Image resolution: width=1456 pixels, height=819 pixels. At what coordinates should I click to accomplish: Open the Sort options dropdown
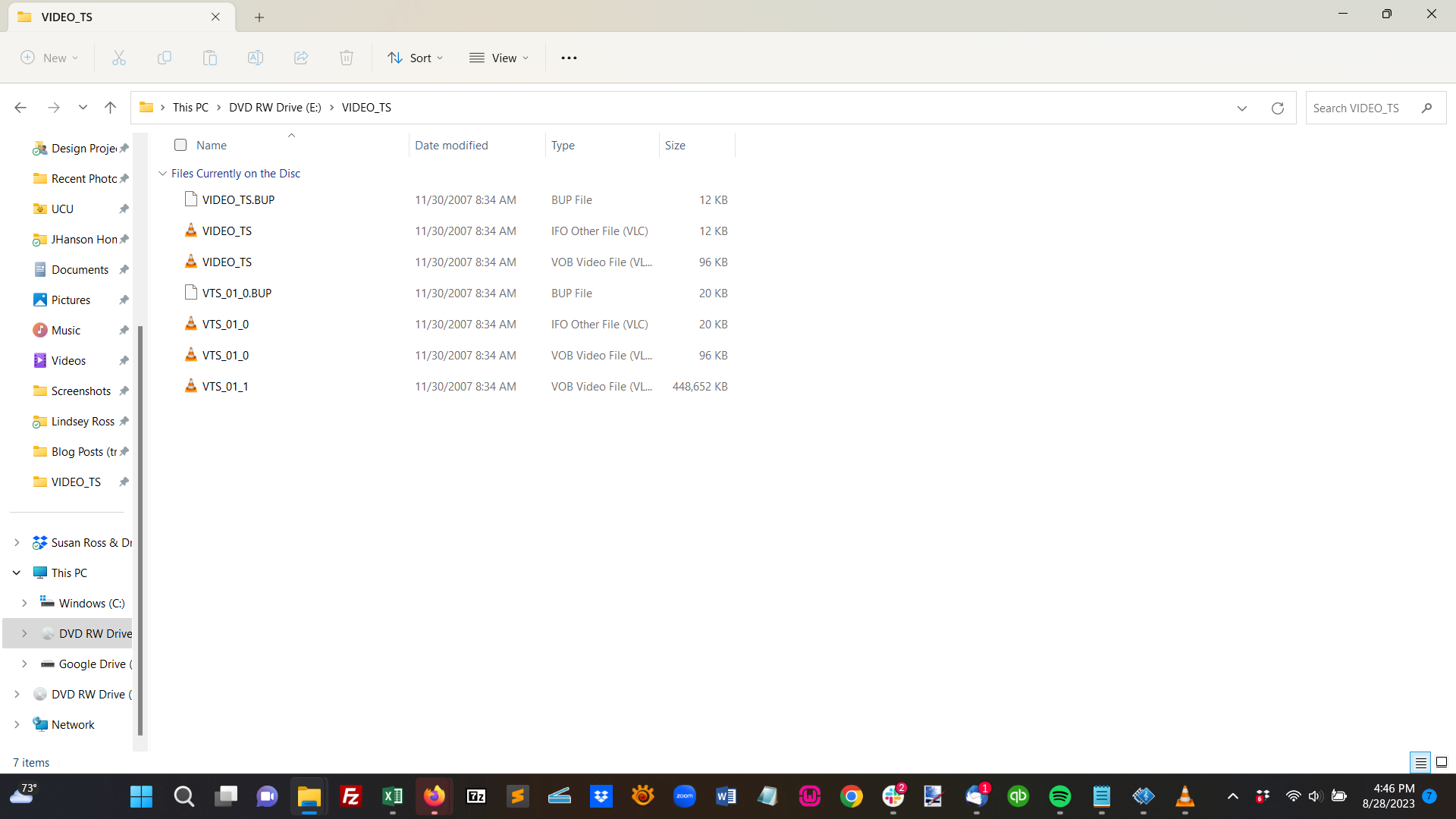pos(415,58)
